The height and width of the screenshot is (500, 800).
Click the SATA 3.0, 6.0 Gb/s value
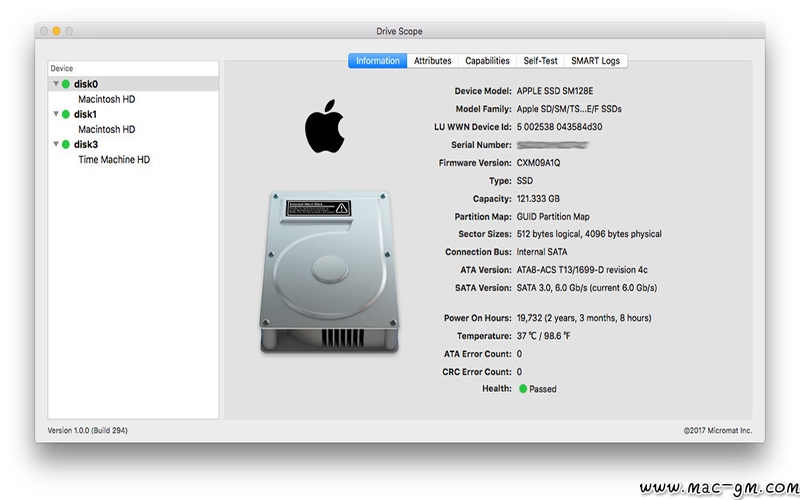(x=587, y=288)
